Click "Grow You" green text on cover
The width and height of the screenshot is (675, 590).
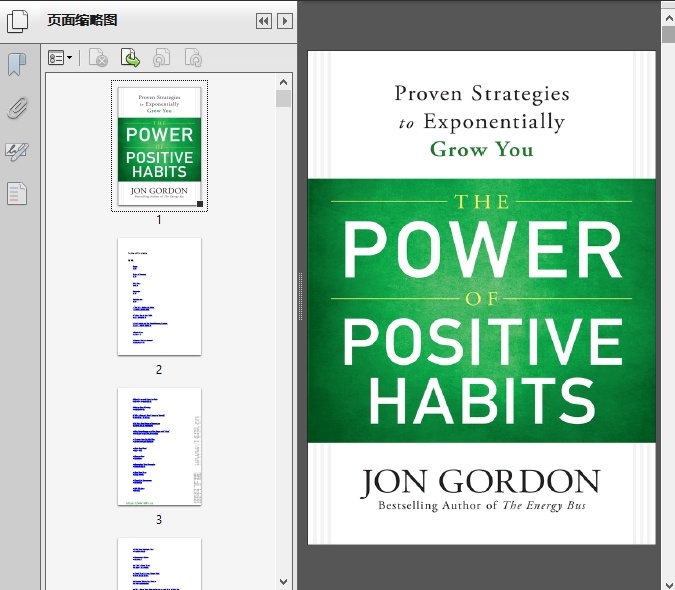coord(482,149)
